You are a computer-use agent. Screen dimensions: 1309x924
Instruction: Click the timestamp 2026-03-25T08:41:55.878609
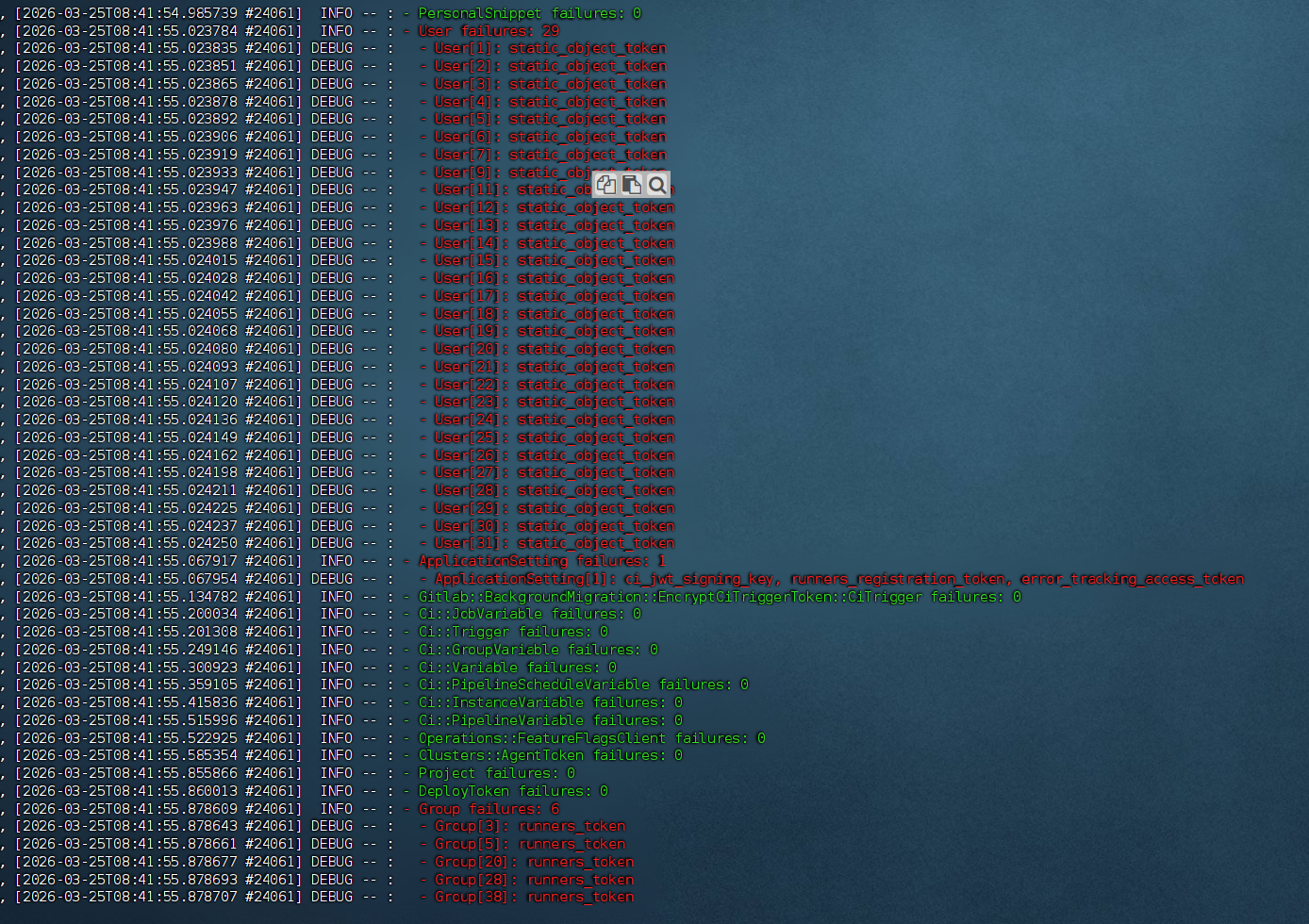129,809
